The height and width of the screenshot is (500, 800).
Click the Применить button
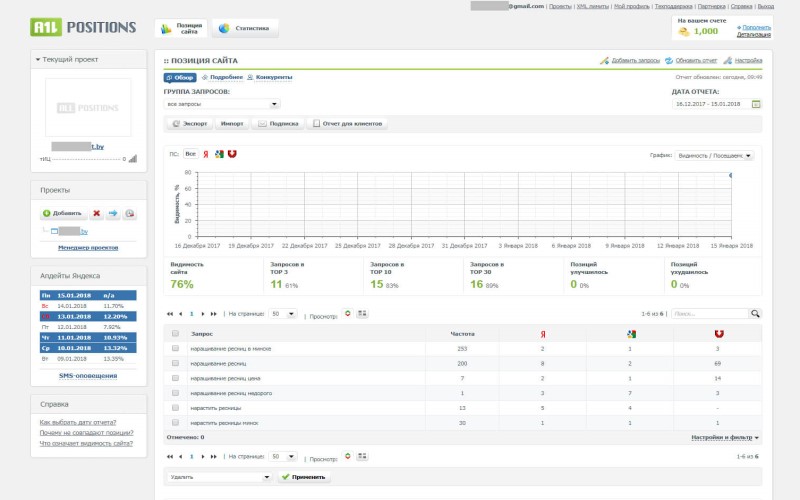304,477
